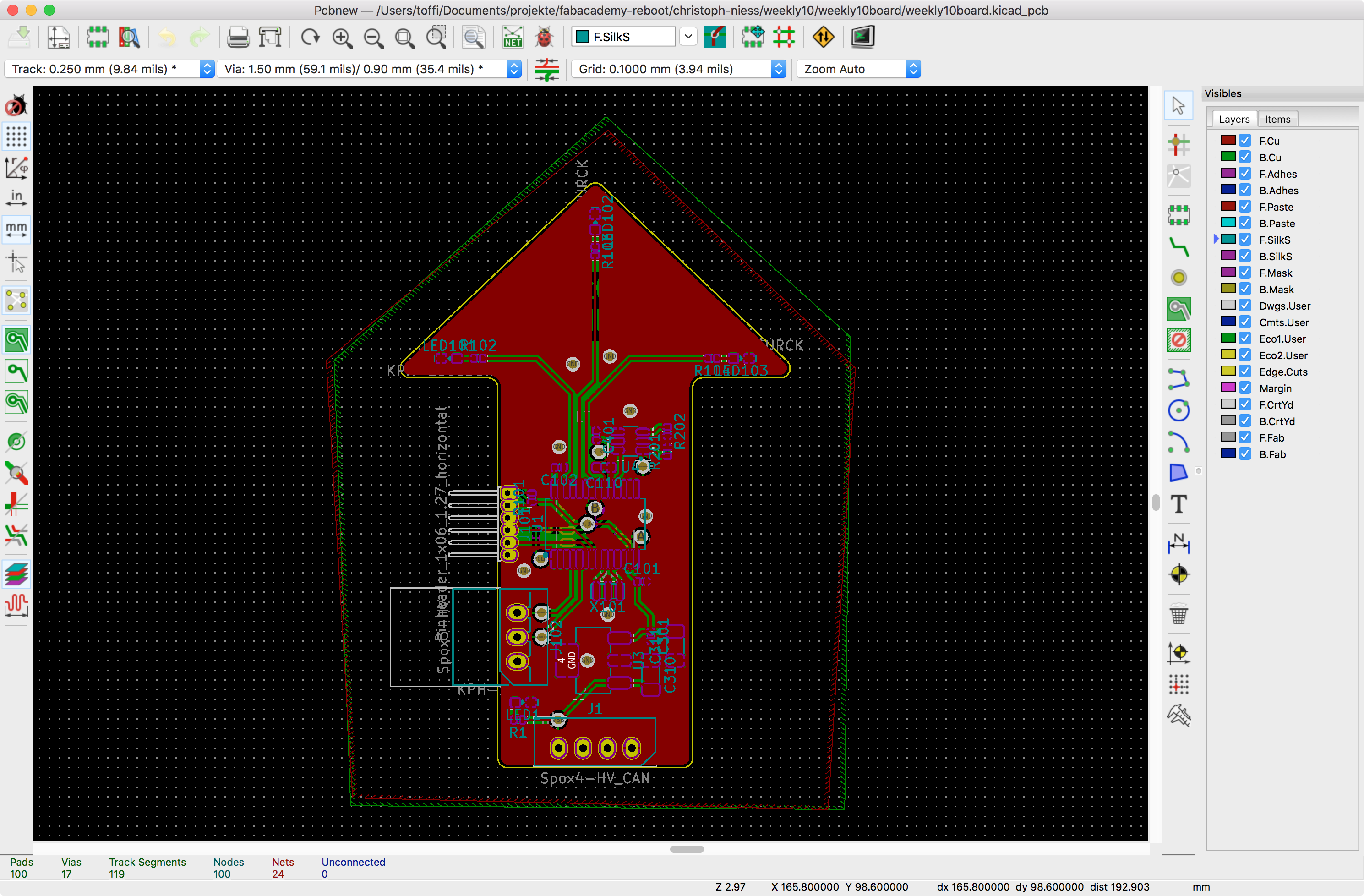The width and height of the screenshot is (1364, 896).
Task: Hide the B.SilkS layer checkbox
Action: coord(1245,256)
